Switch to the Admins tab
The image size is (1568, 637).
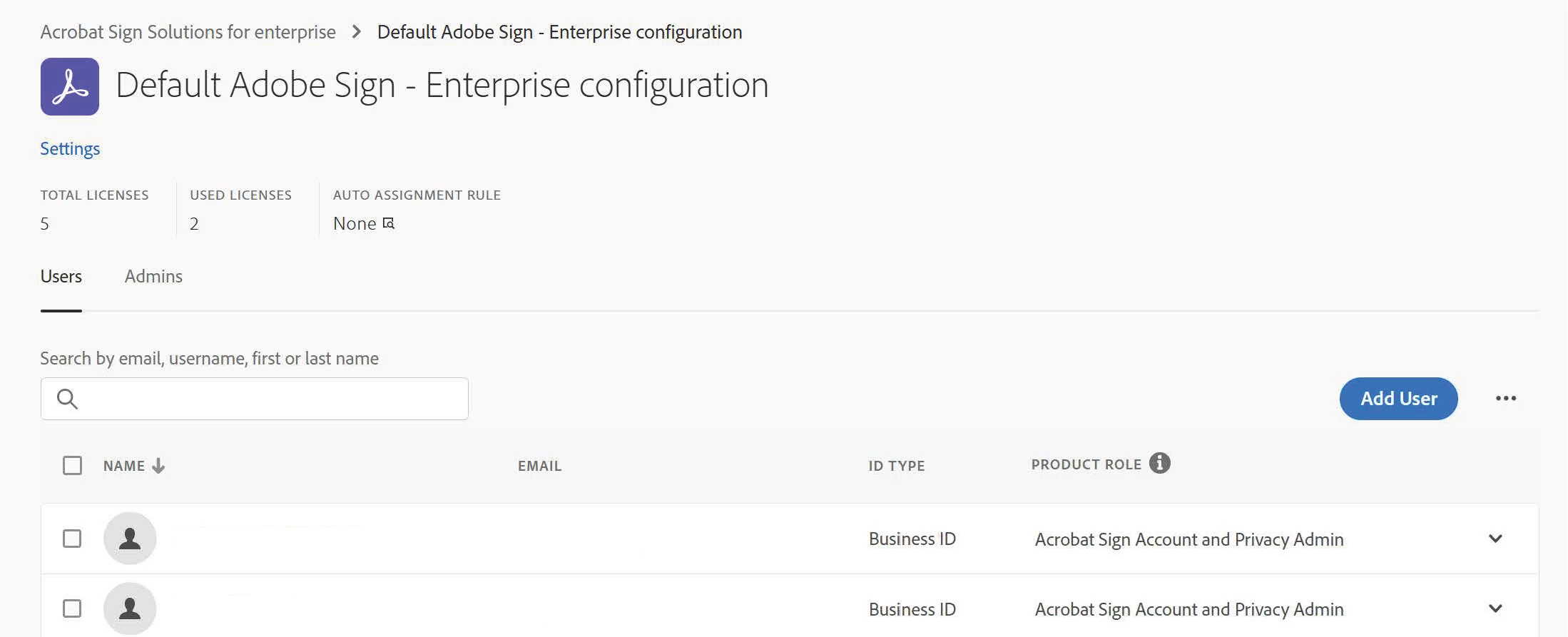[x=153, y=277]
